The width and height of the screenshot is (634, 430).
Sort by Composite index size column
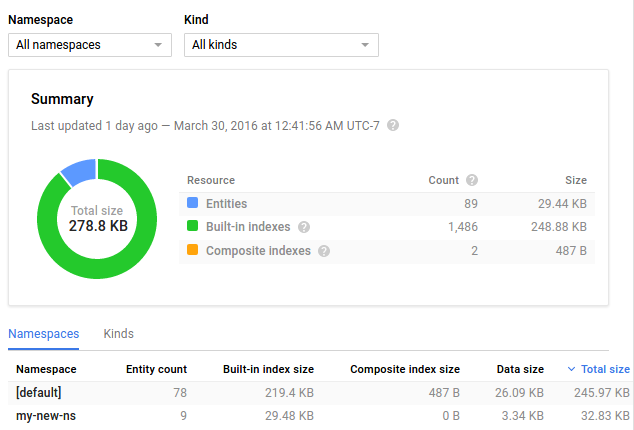coord(405,370)
